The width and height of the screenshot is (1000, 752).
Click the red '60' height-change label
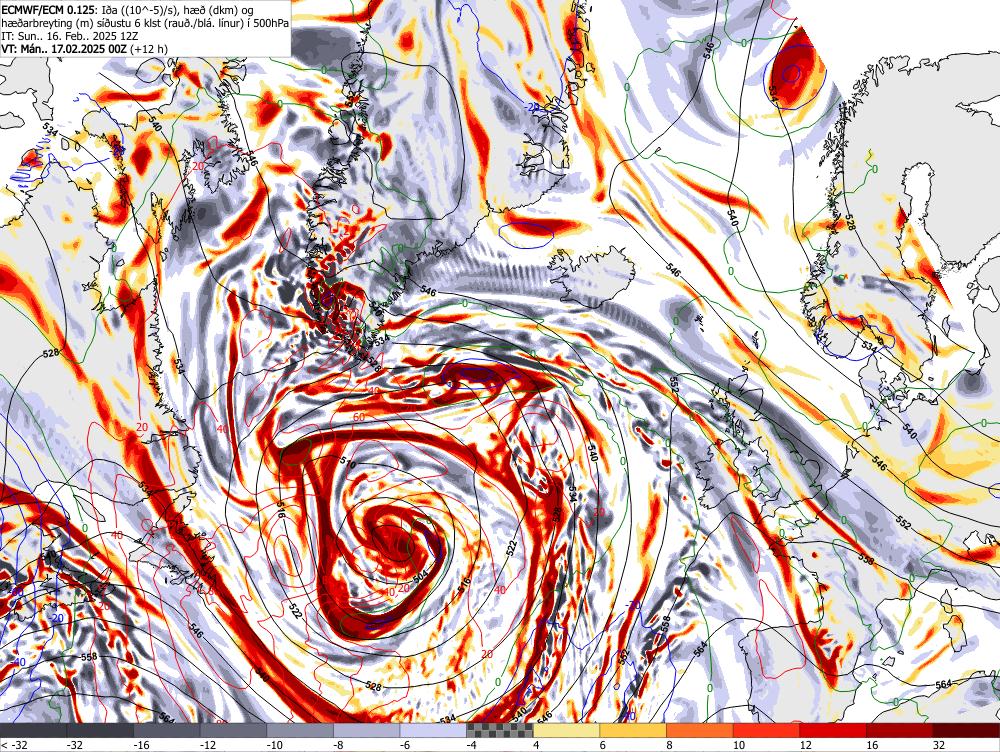pos(359,417)
